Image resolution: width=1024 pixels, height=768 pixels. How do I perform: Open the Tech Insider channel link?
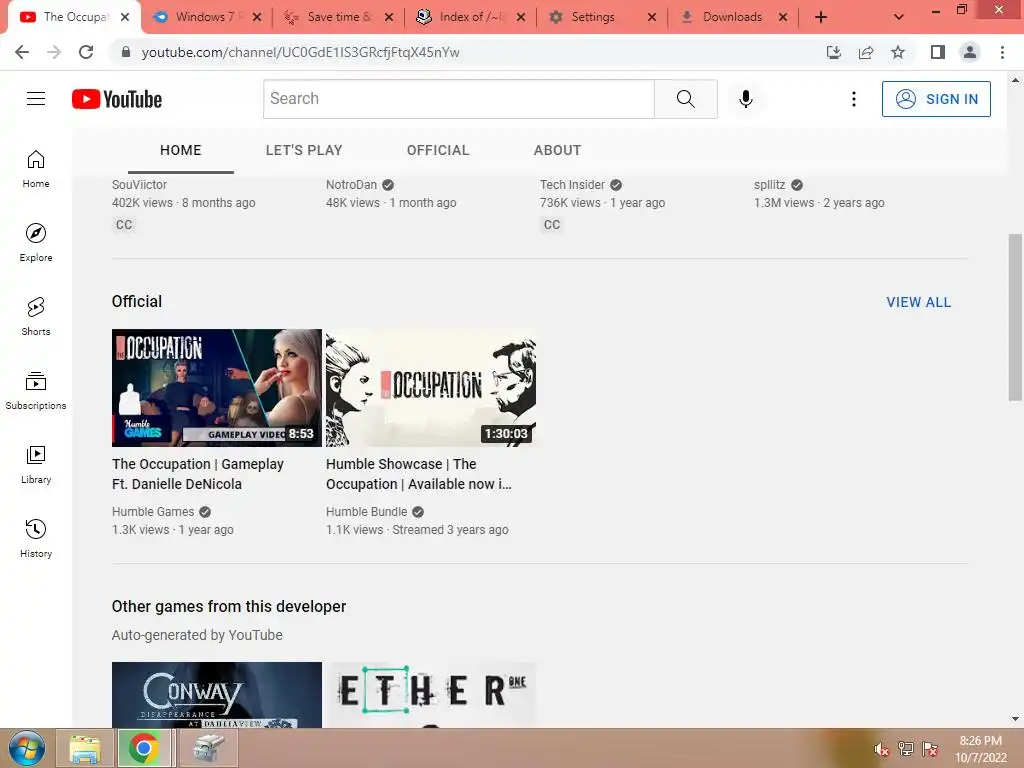572,185
